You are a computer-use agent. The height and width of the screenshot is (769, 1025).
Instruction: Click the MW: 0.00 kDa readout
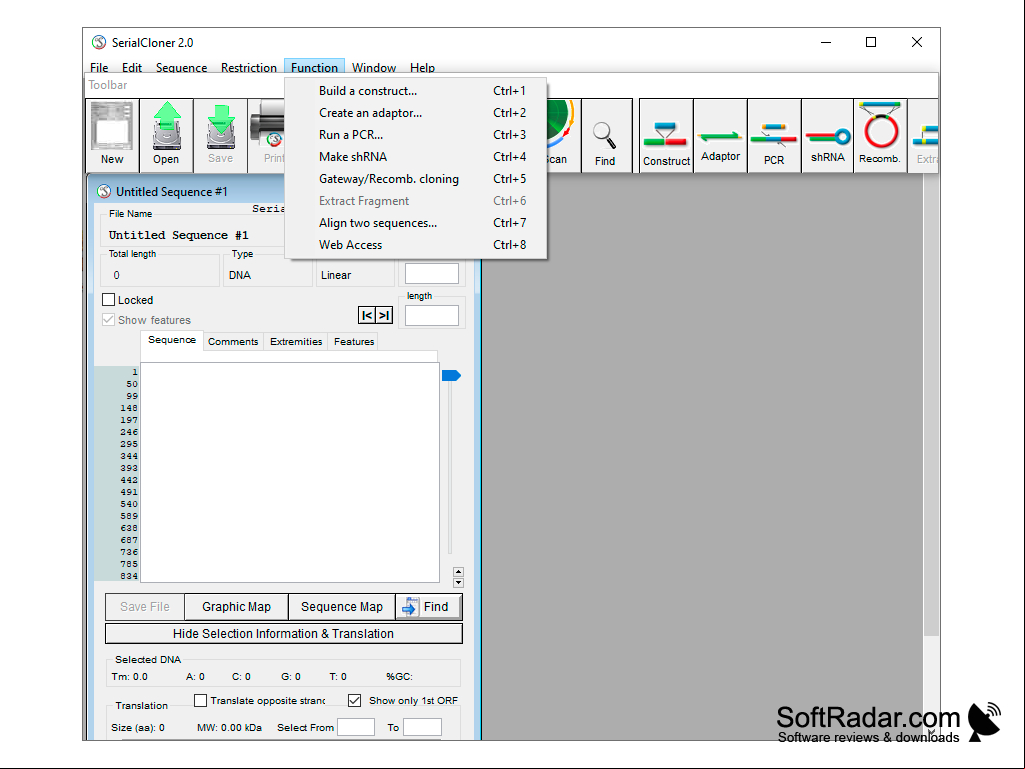tap(229, 728)
